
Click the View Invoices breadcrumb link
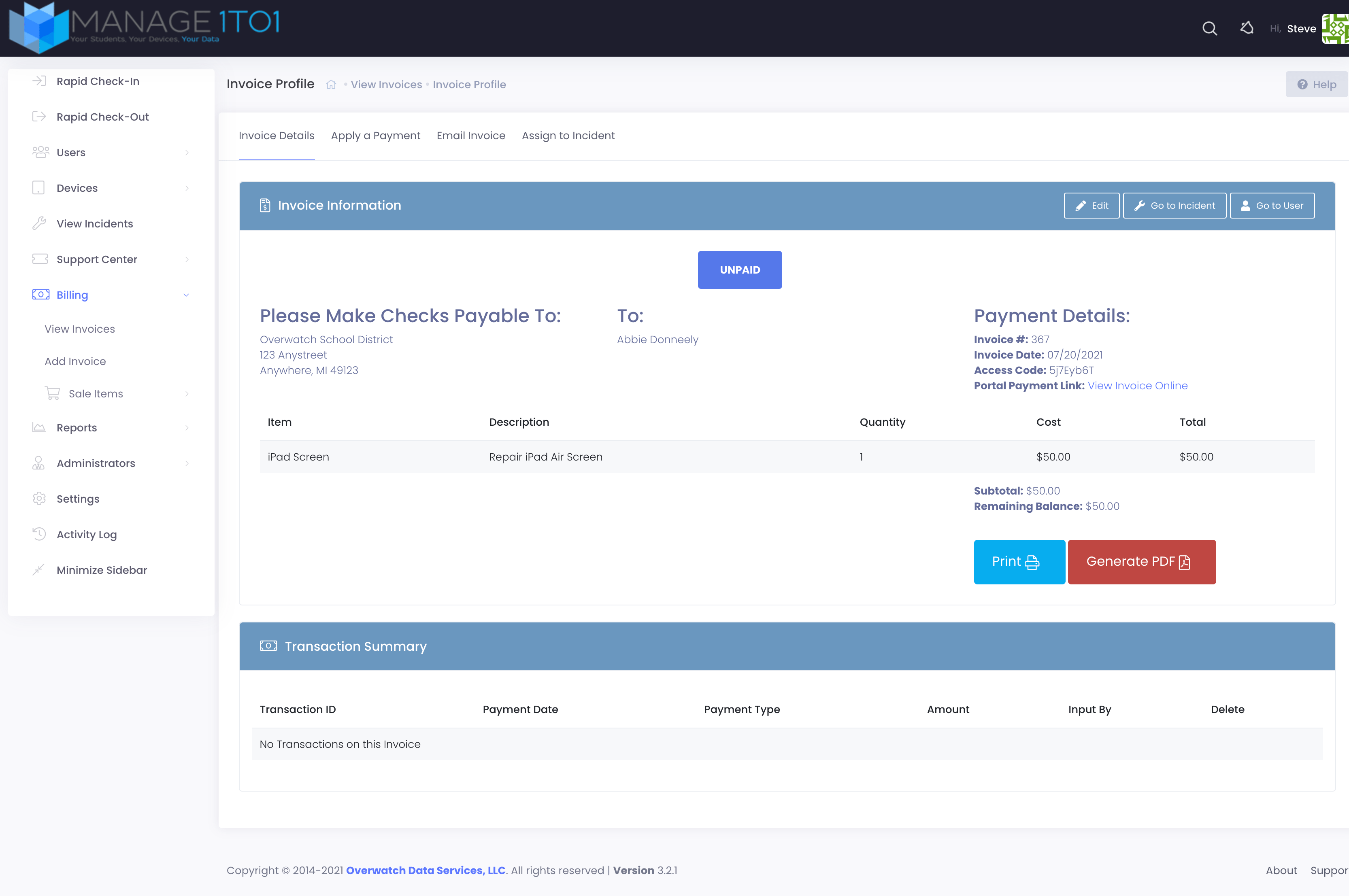pyautogui.click(x=386, y=85)
